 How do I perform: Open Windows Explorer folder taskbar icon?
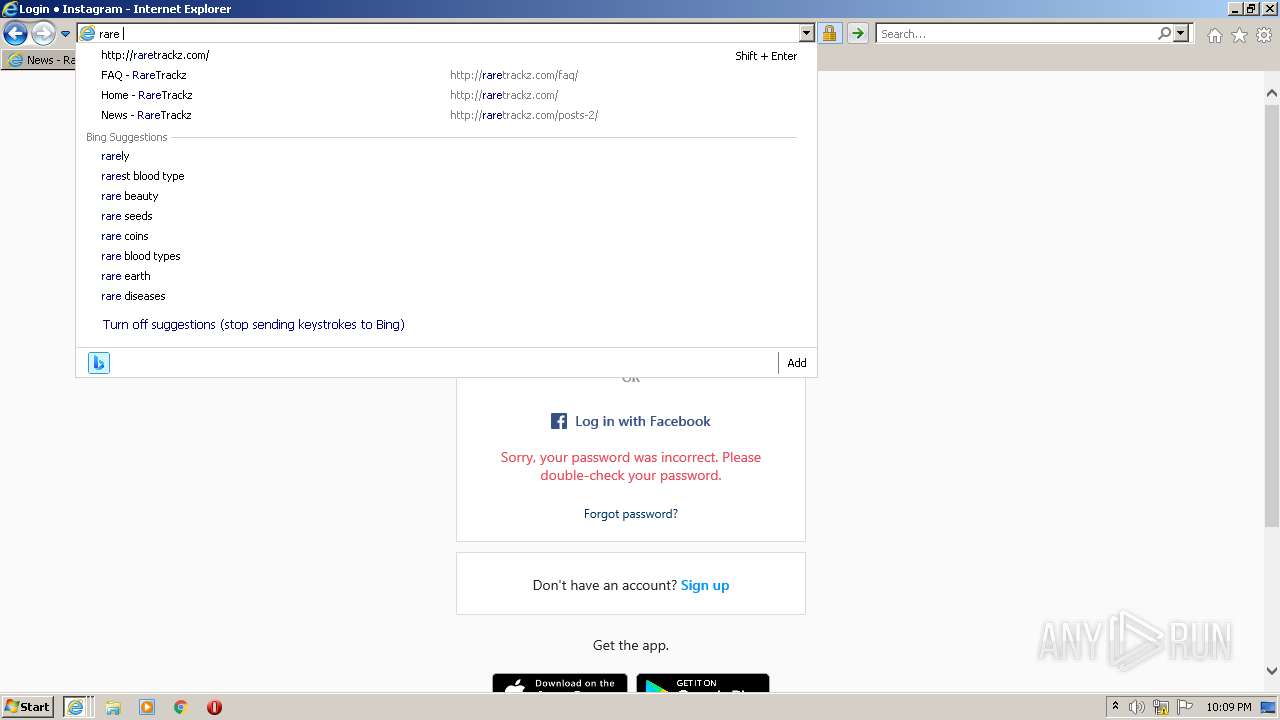tap(113, 707)
